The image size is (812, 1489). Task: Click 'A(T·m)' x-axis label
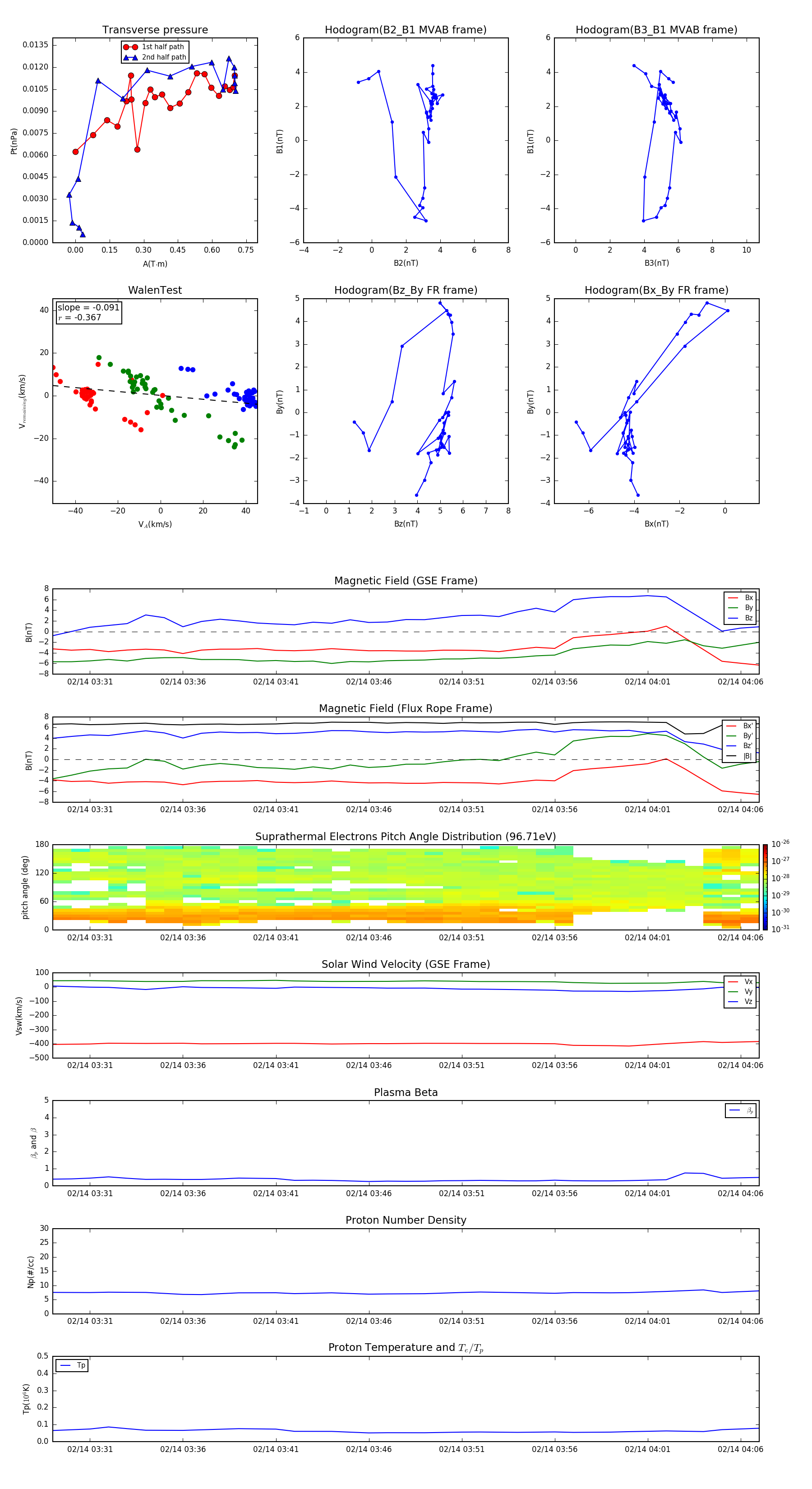point(155,264)
